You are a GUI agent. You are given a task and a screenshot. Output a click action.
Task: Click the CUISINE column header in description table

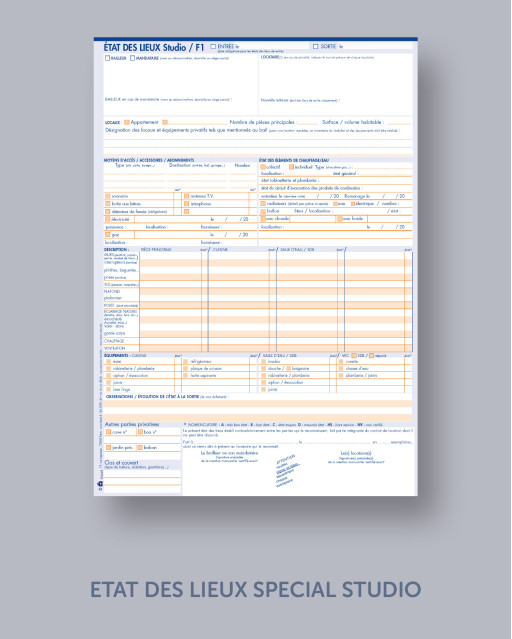220,249
